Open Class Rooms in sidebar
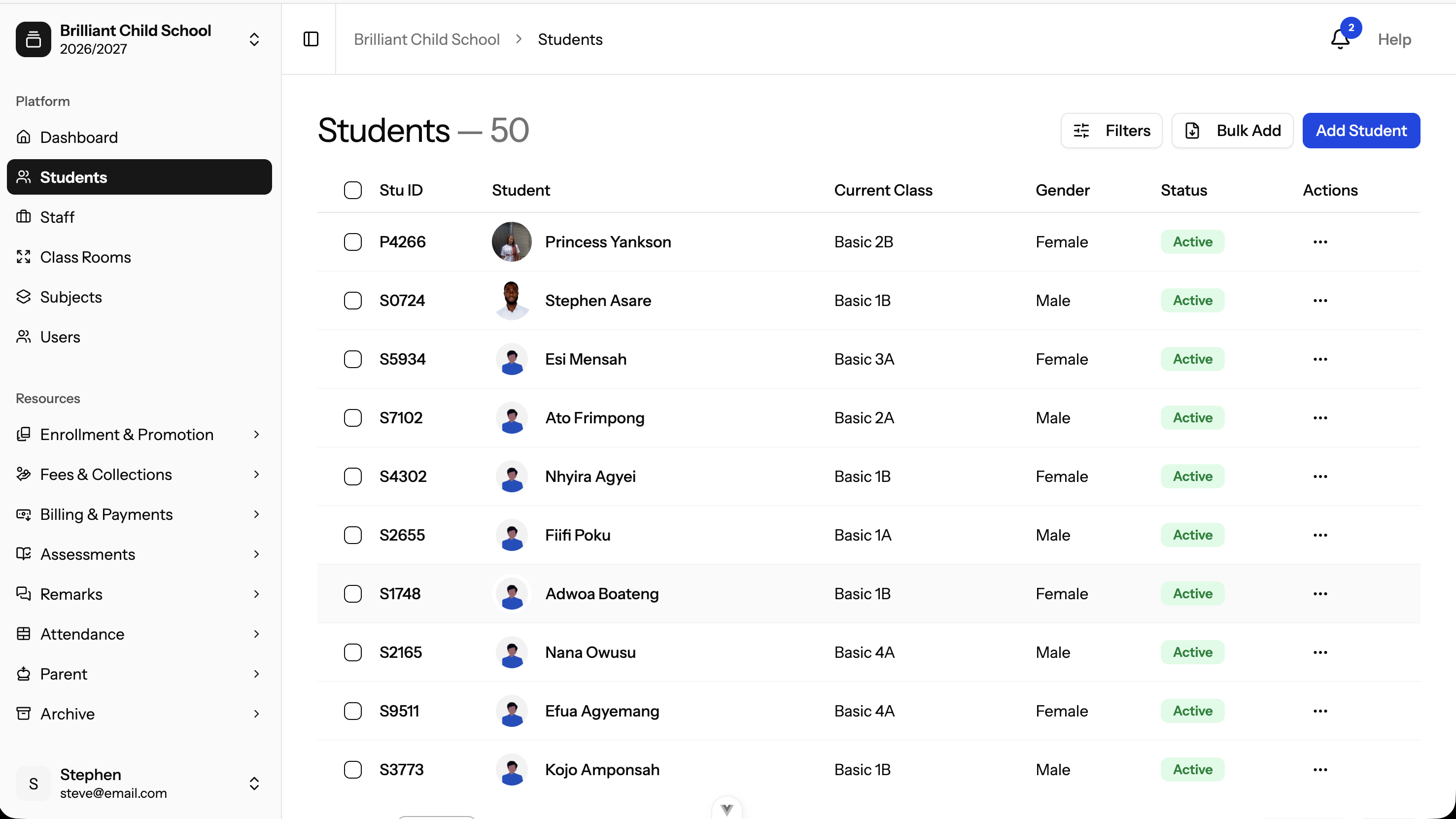 click(139, 257)
